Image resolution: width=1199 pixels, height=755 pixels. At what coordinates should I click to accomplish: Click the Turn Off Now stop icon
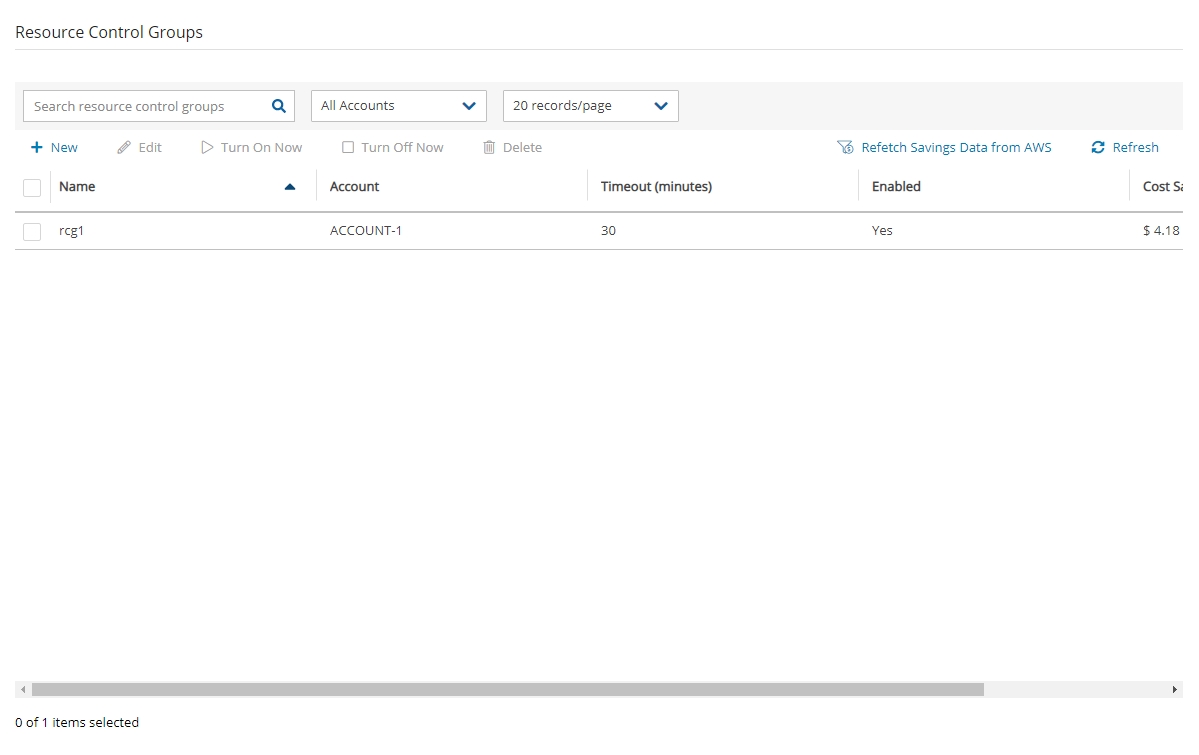pyautogui.click(x=348, y=147)
